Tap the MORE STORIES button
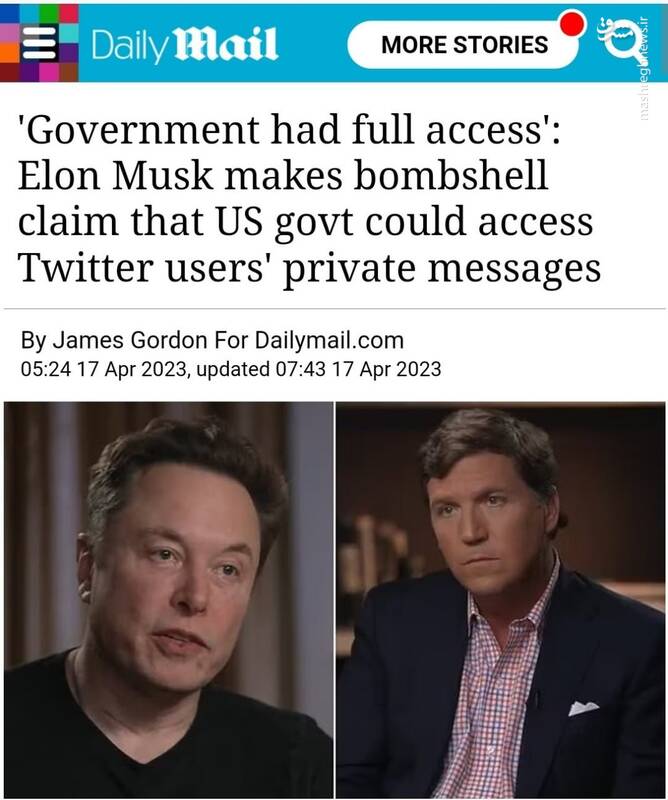The image size is (668, 800). pos(463,45)
